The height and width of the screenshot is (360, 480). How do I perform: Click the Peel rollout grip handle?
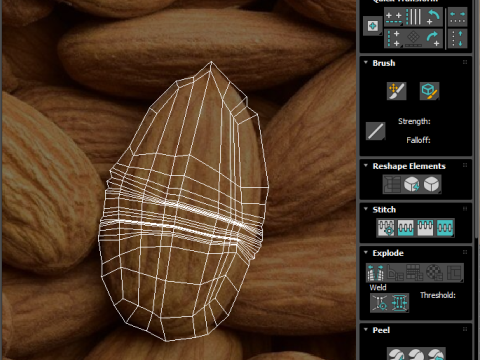click(465, 329)
